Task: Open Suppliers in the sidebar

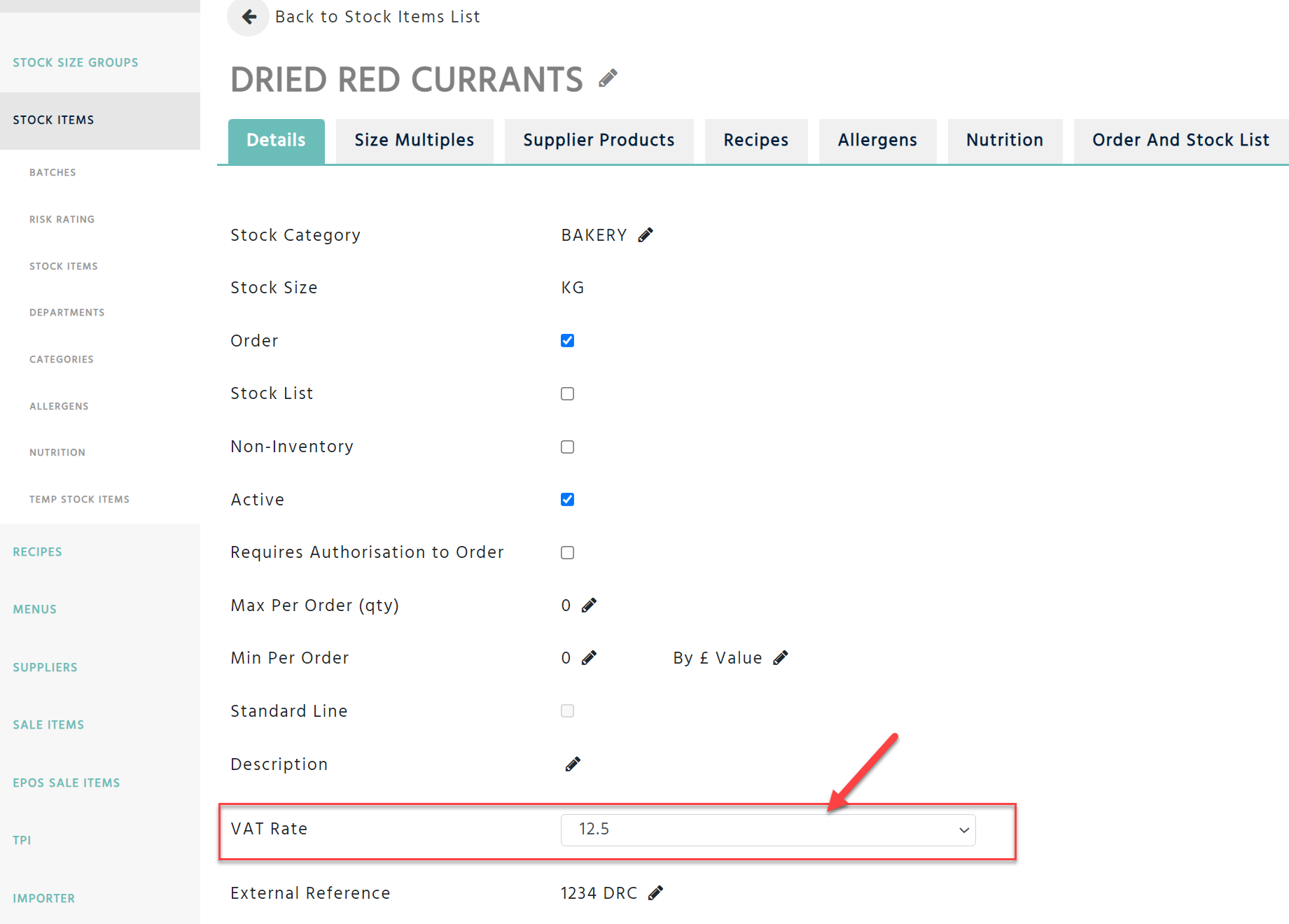Action: (45, 667)
